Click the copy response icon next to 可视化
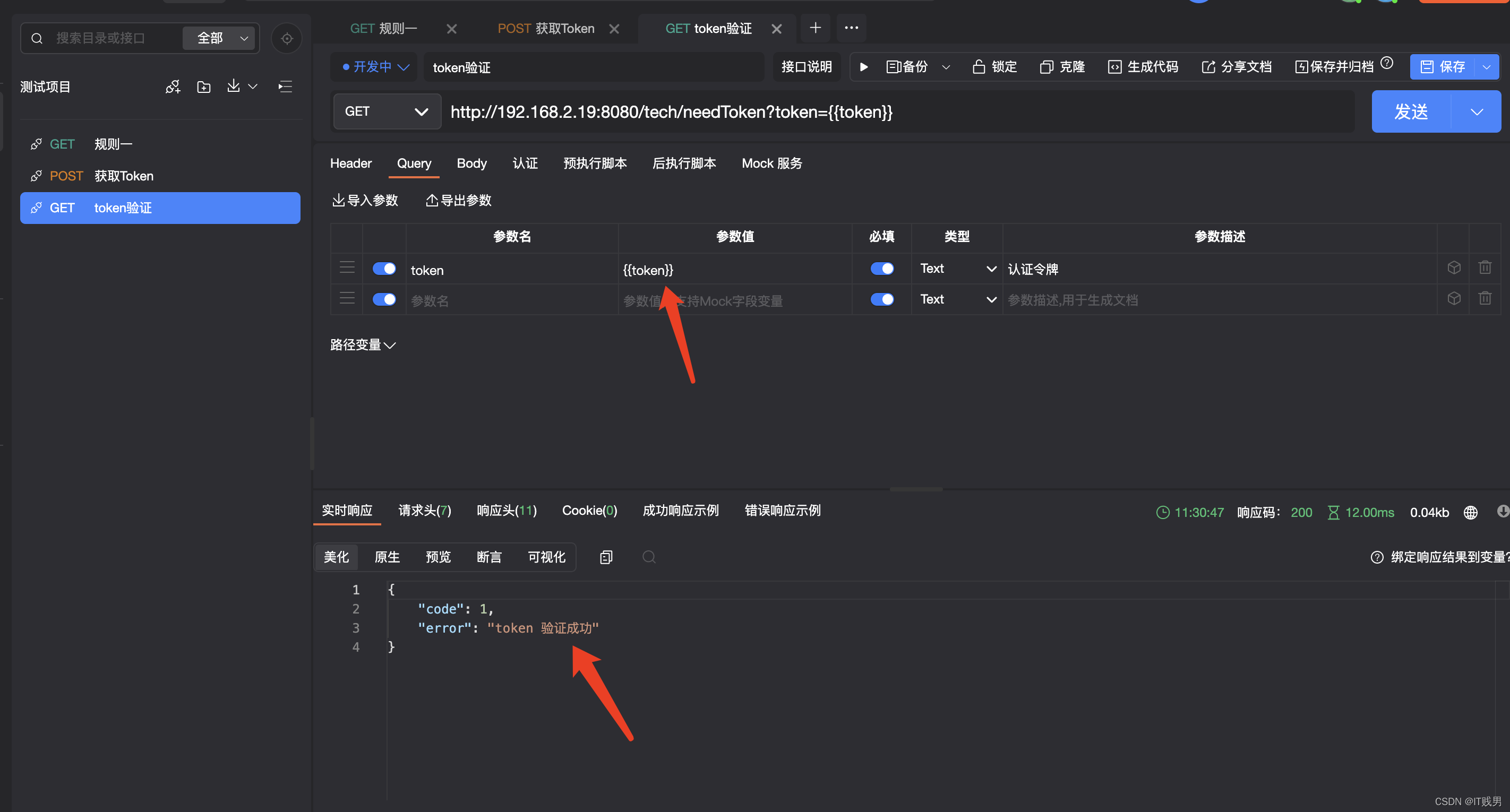This screenshot has width=1510, height=812. [x=606, y=557]
